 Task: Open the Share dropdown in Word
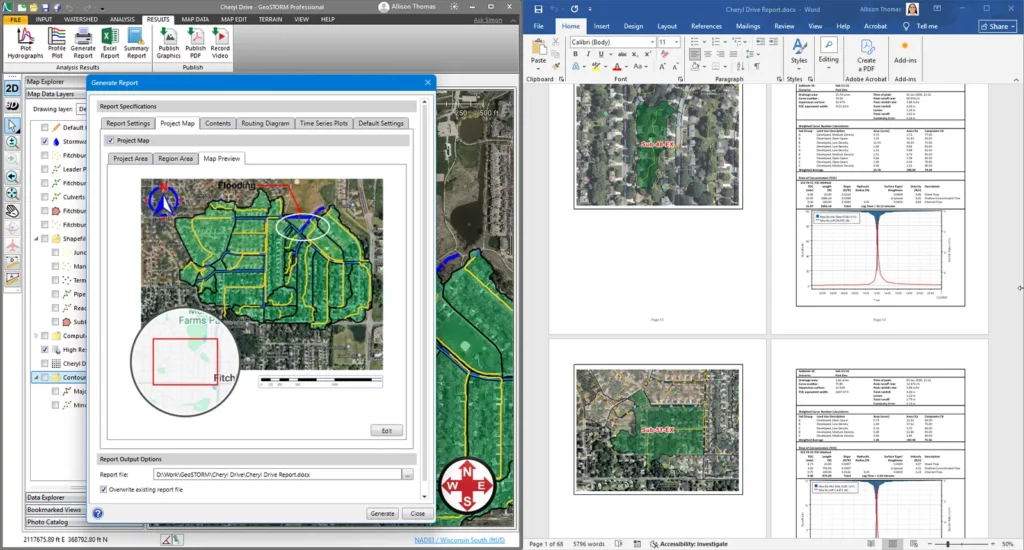997,26
